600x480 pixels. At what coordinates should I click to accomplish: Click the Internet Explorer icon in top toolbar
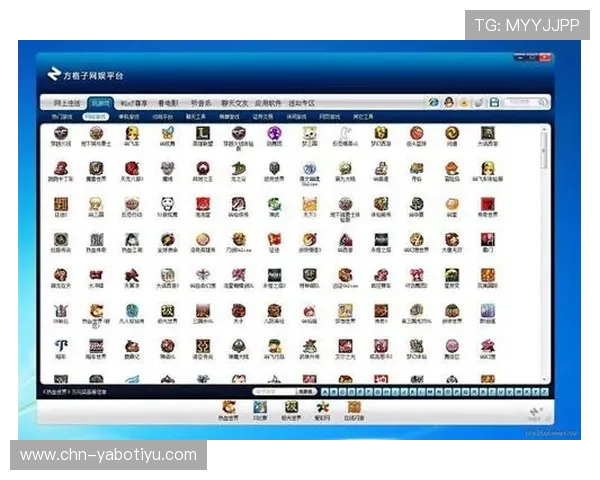433,102
